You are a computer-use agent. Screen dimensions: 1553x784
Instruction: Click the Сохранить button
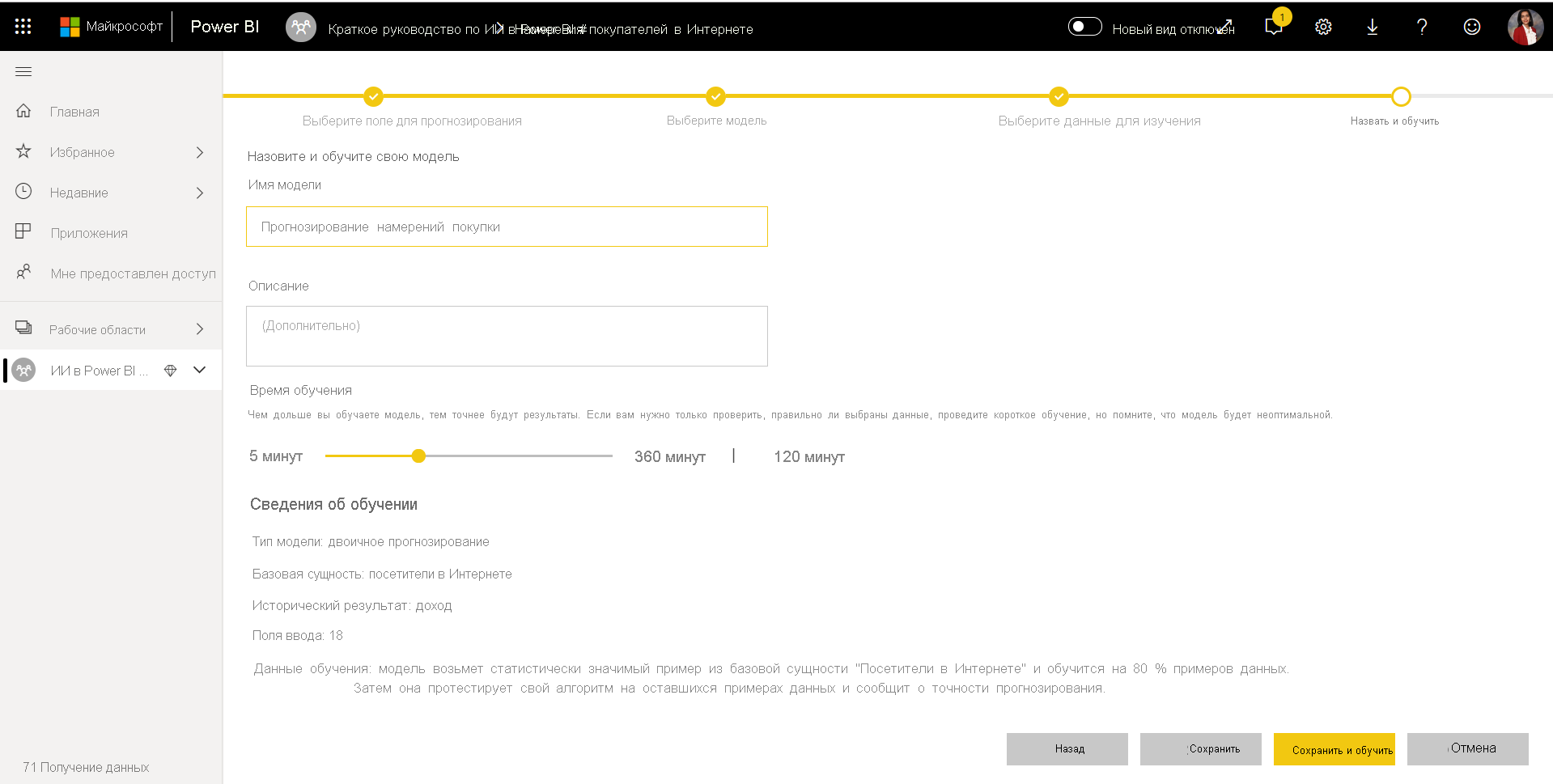tap(1201, 749)
